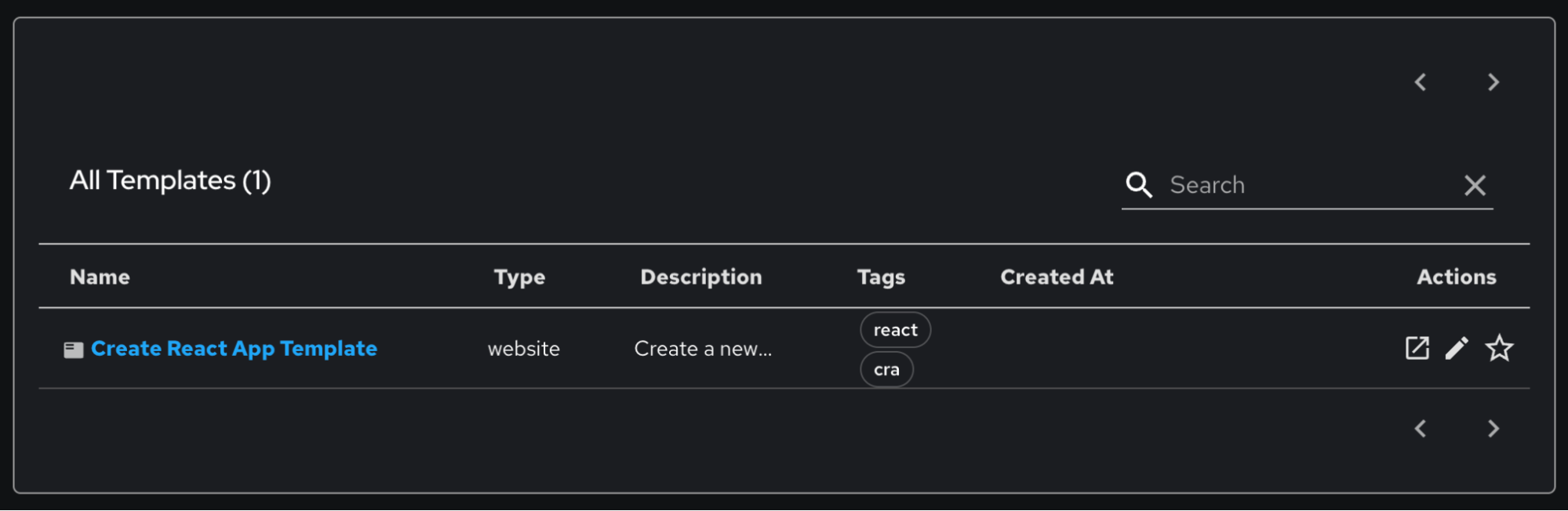Click the Tags column header
Viewport: 1568px width, 511px height.
coord(881,277)
